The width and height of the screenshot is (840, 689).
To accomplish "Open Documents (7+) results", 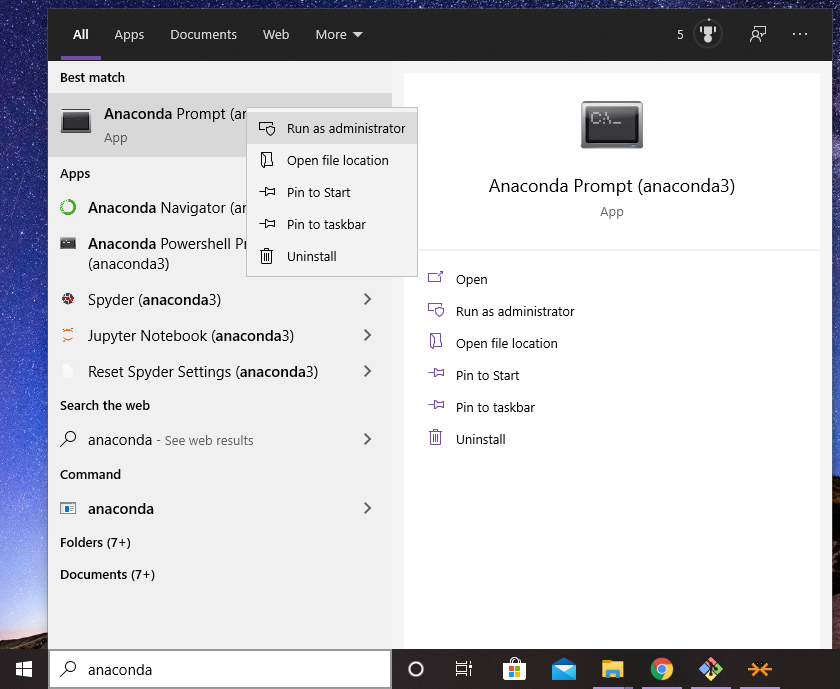I will (107, 574).
